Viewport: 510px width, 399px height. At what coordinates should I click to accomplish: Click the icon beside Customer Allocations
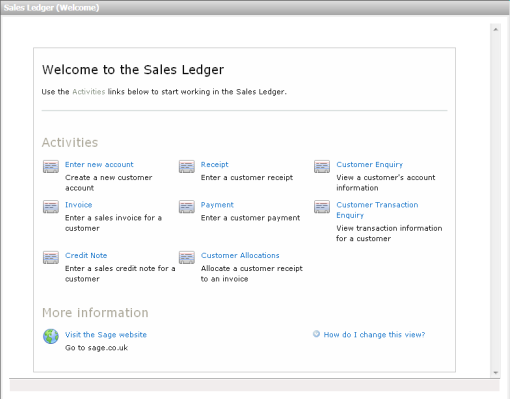187,257
